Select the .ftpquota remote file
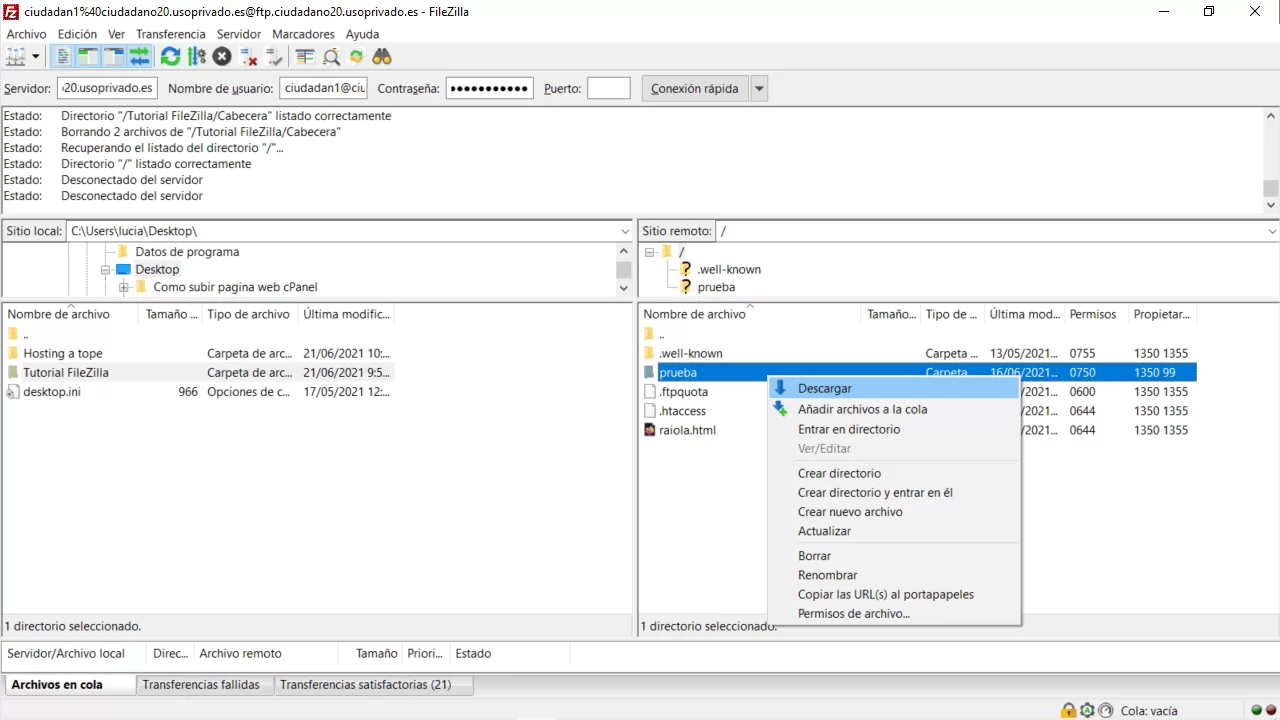Viewport: 1280px width, 720px height. coord(683,392)
